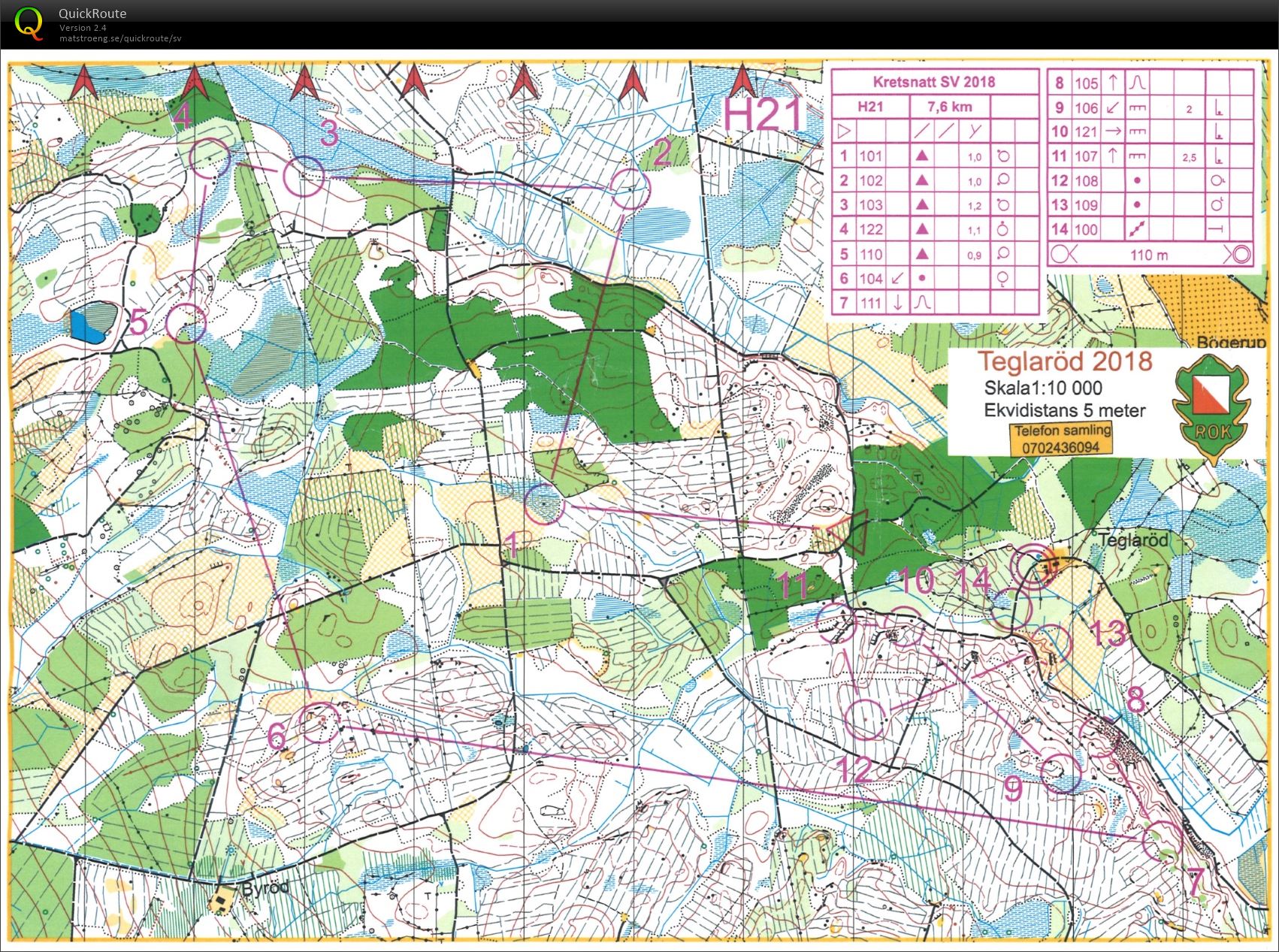1279x952 pixels.
Task: Click control circle 6 on the map
Action: coord(319,723)
